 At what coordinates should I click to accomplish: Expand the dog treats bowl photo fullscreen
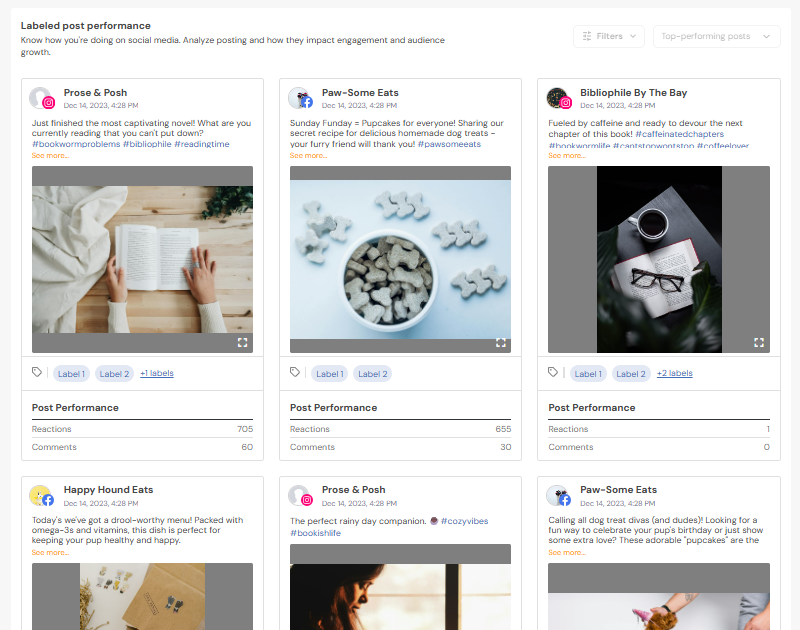pyautogui.click(x=501, y=343)
